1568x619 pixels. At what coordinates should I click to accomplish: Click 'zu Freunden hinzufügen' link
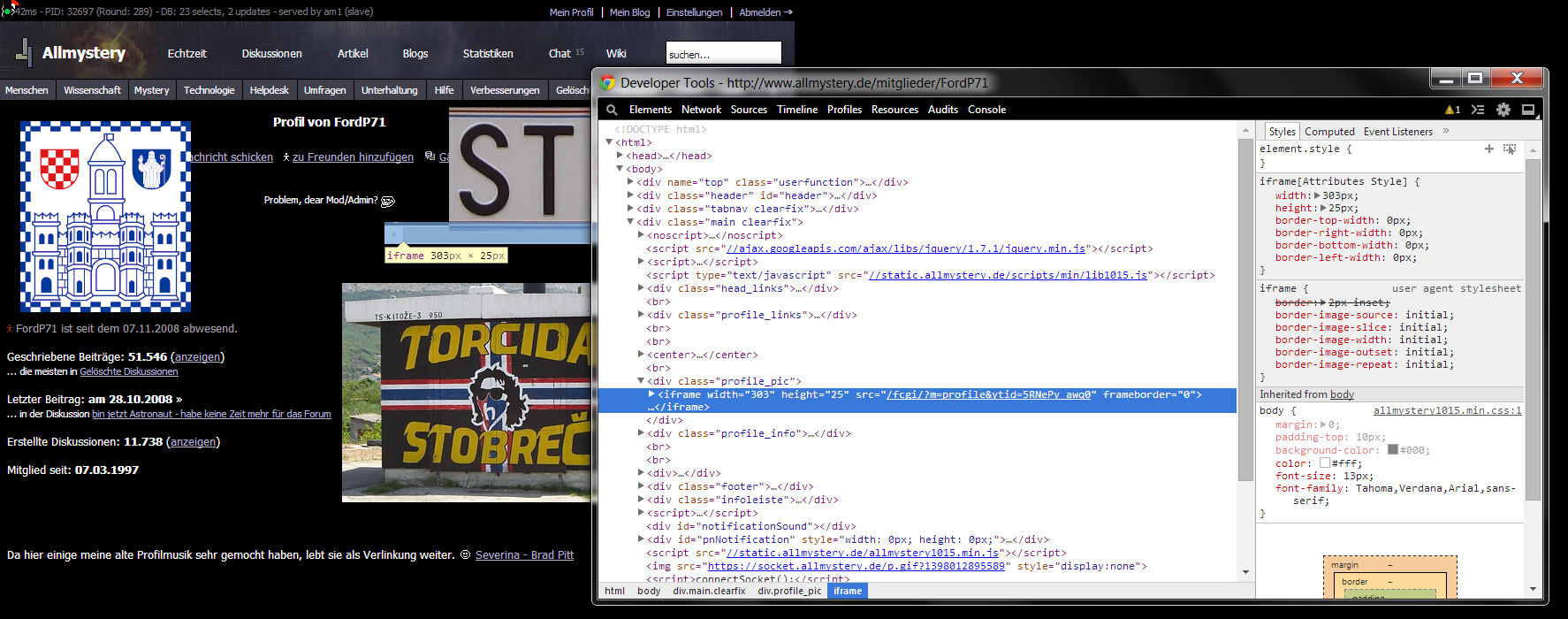coord(353,157)
